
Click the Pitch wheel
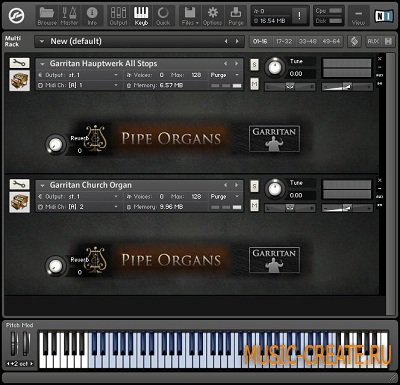14,343
